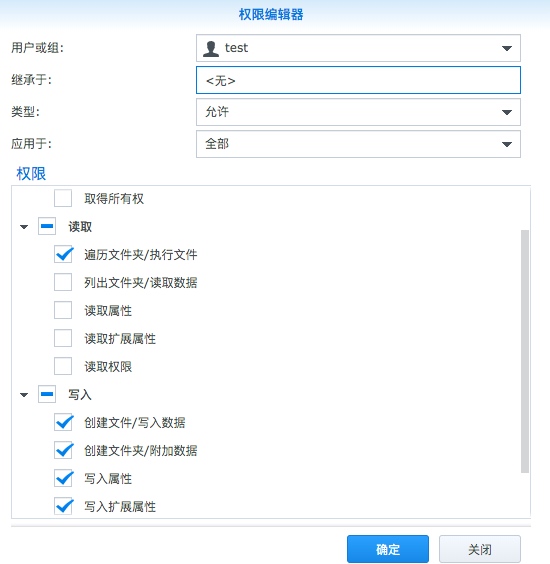Uncheck 创建文件夹/附加数据

point(63,450)
